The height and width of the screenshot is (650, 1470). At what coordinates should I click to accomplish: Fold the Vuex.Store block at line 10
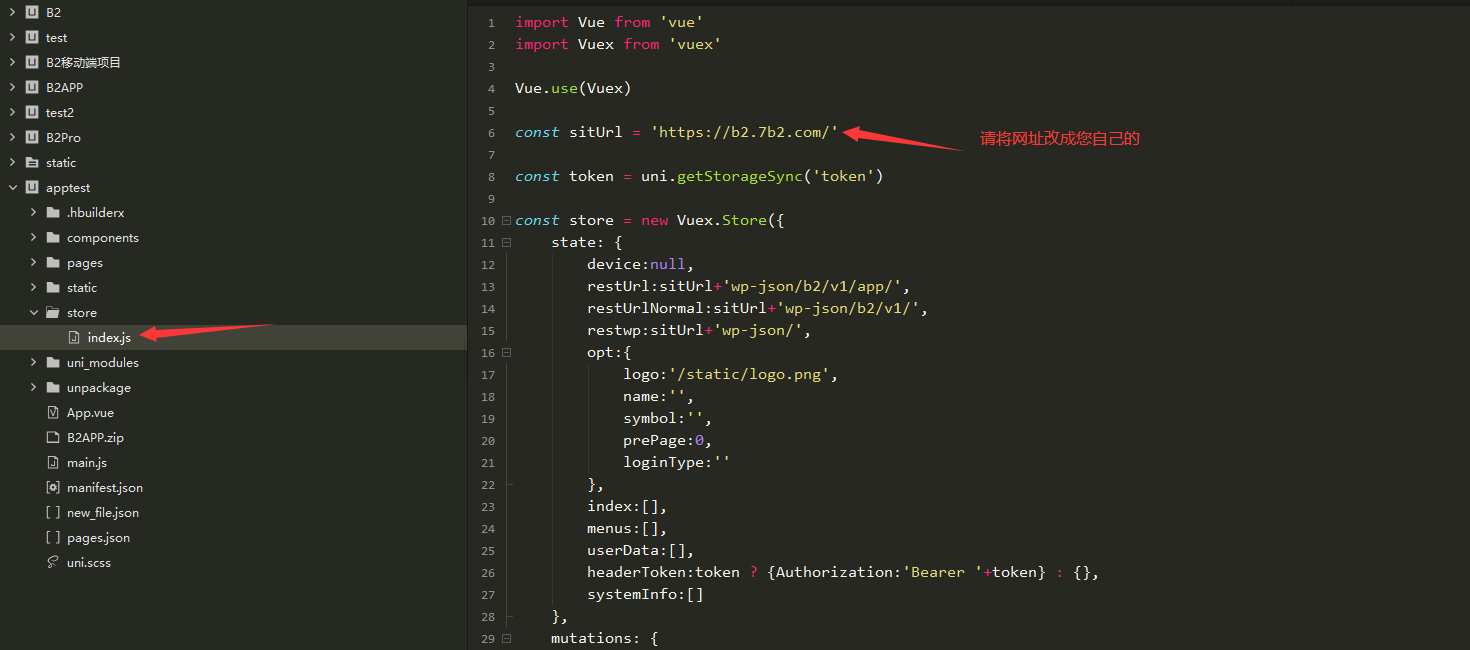tap(507, 221)
